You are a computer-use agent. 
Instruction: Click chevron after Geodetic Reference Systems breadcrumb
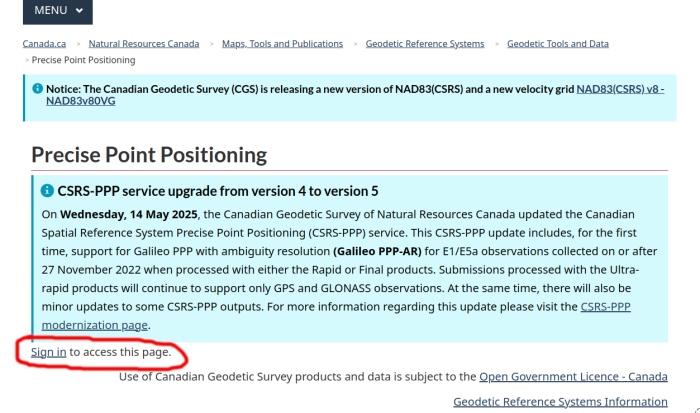[x=495, y=44]
